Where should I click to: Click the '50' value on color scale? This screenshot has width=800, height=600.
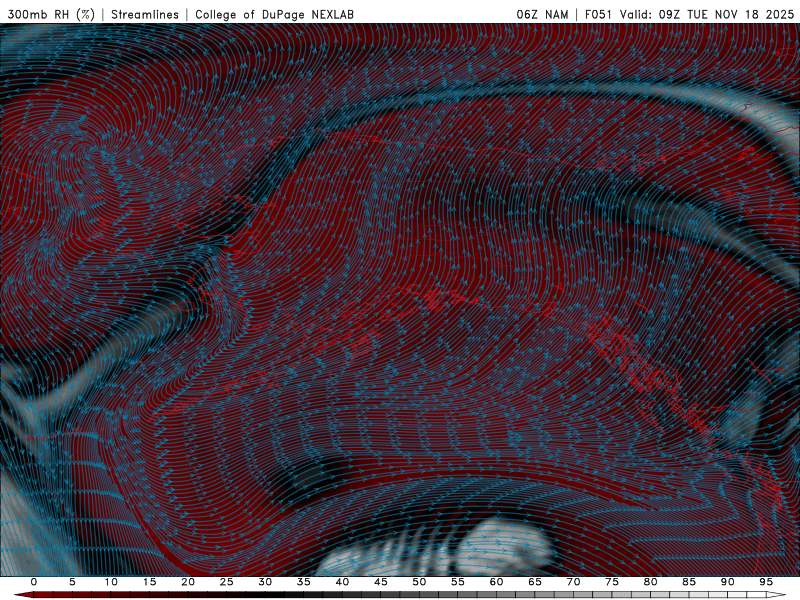[x=419, y=582]
